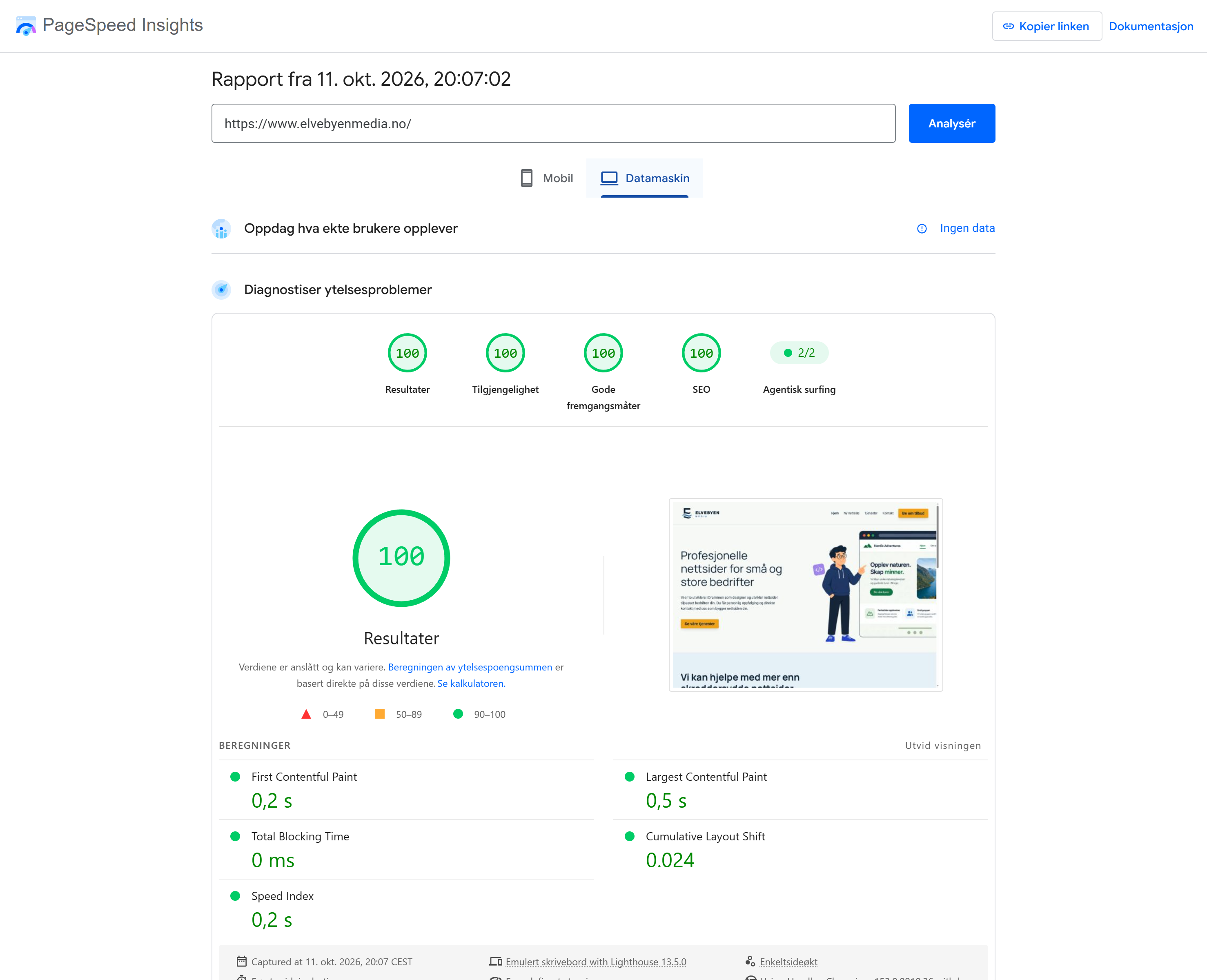Click the Total Blocking Time metric

[x=406, y=849]
